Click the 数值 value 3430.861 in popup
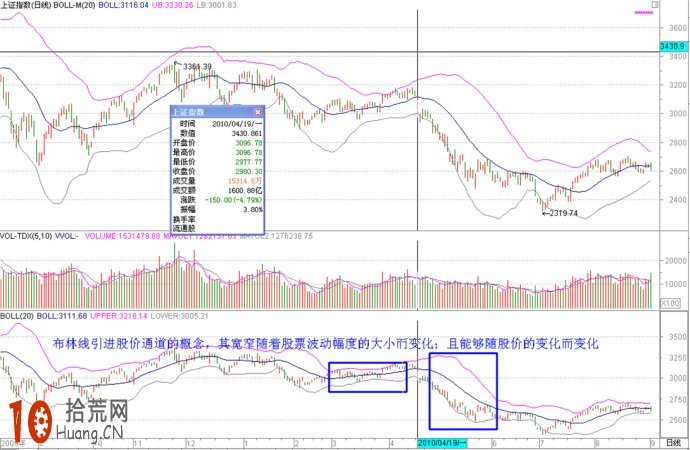Image resolution: width=690 pixels, height=450 pixels. point(246,133)
